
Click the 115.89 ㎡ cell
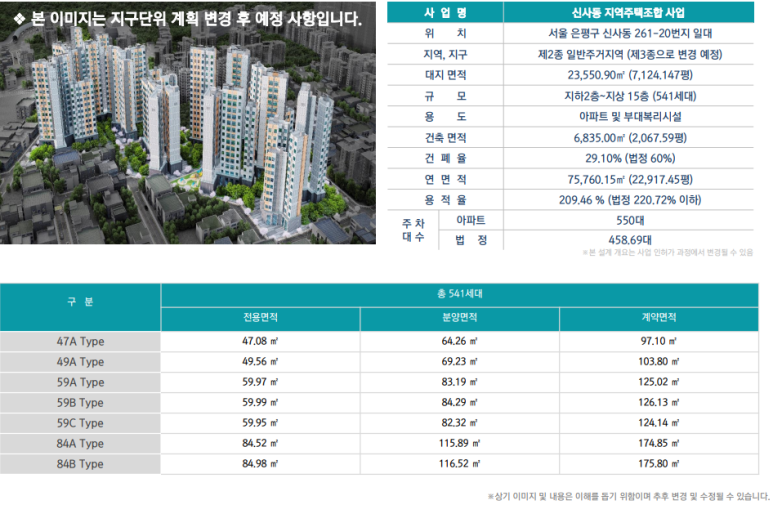pos(459,443)
